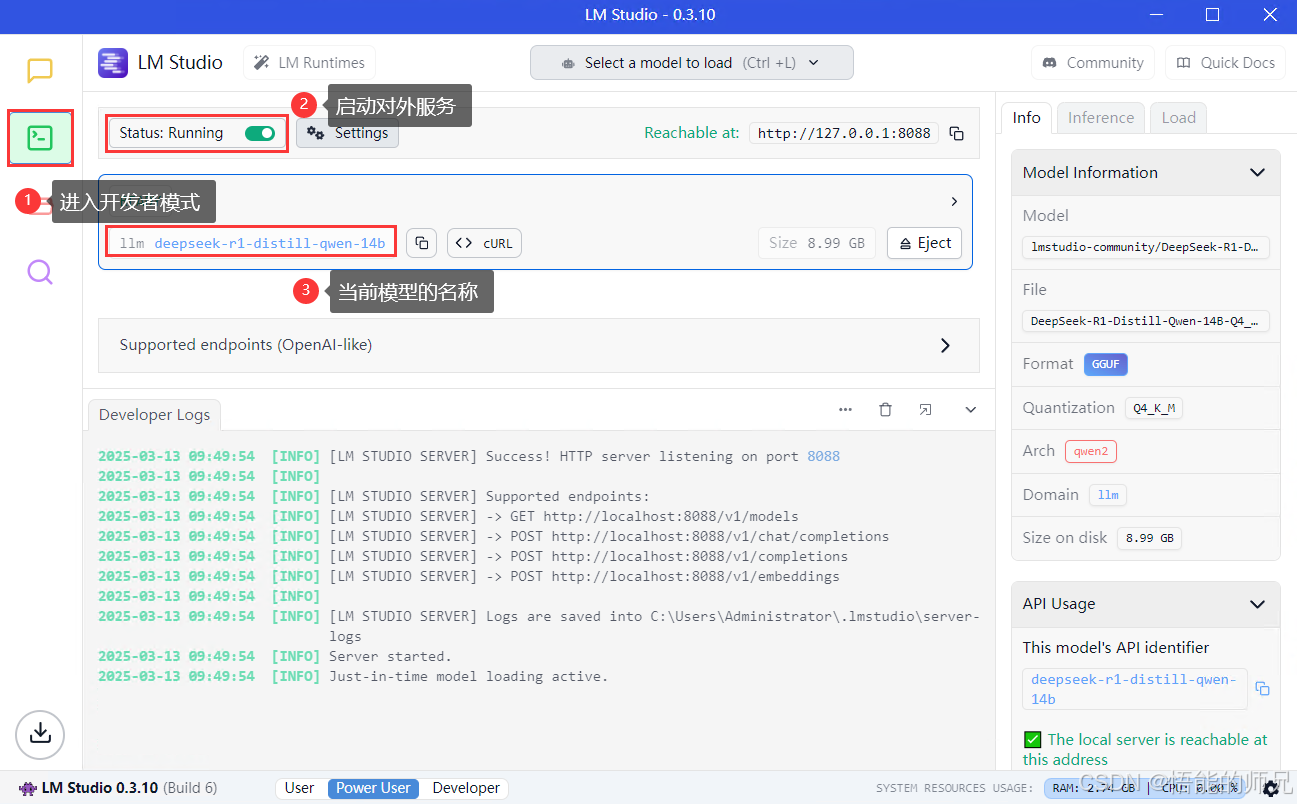Copy the API identifier in API Usage
Image resolution: width=1297 pixels, height=804 pixels.
click(1262, 689)
